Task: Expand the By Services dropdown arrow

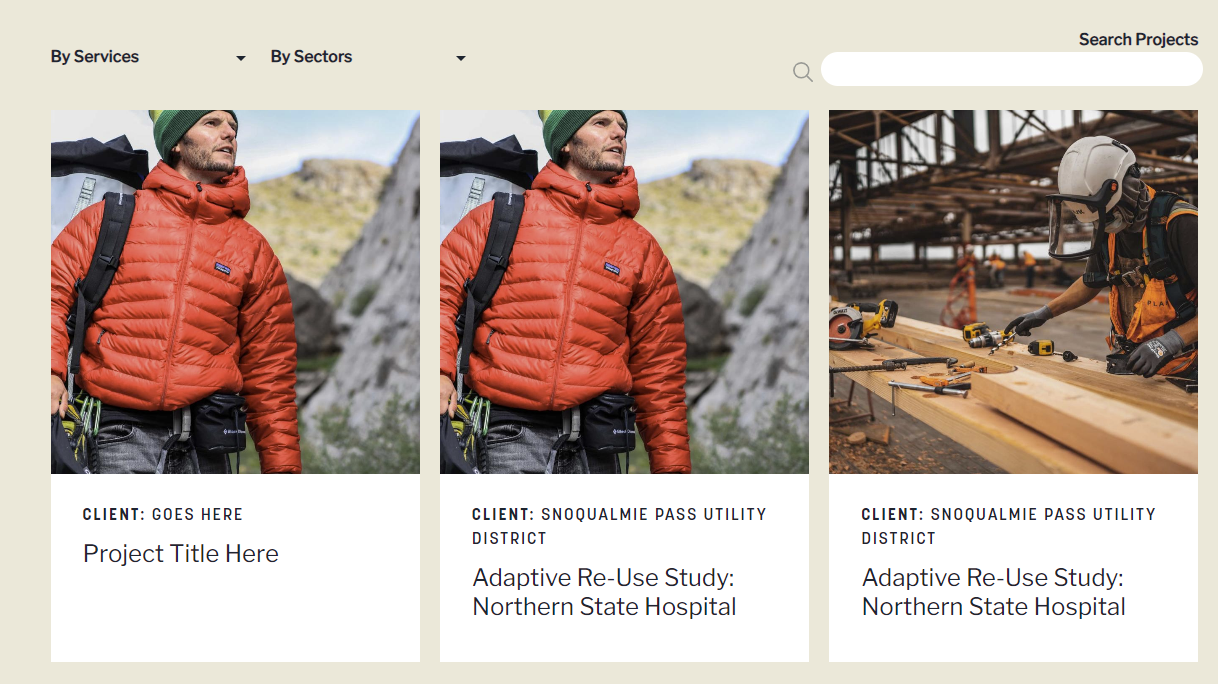Action: point(241,59)
